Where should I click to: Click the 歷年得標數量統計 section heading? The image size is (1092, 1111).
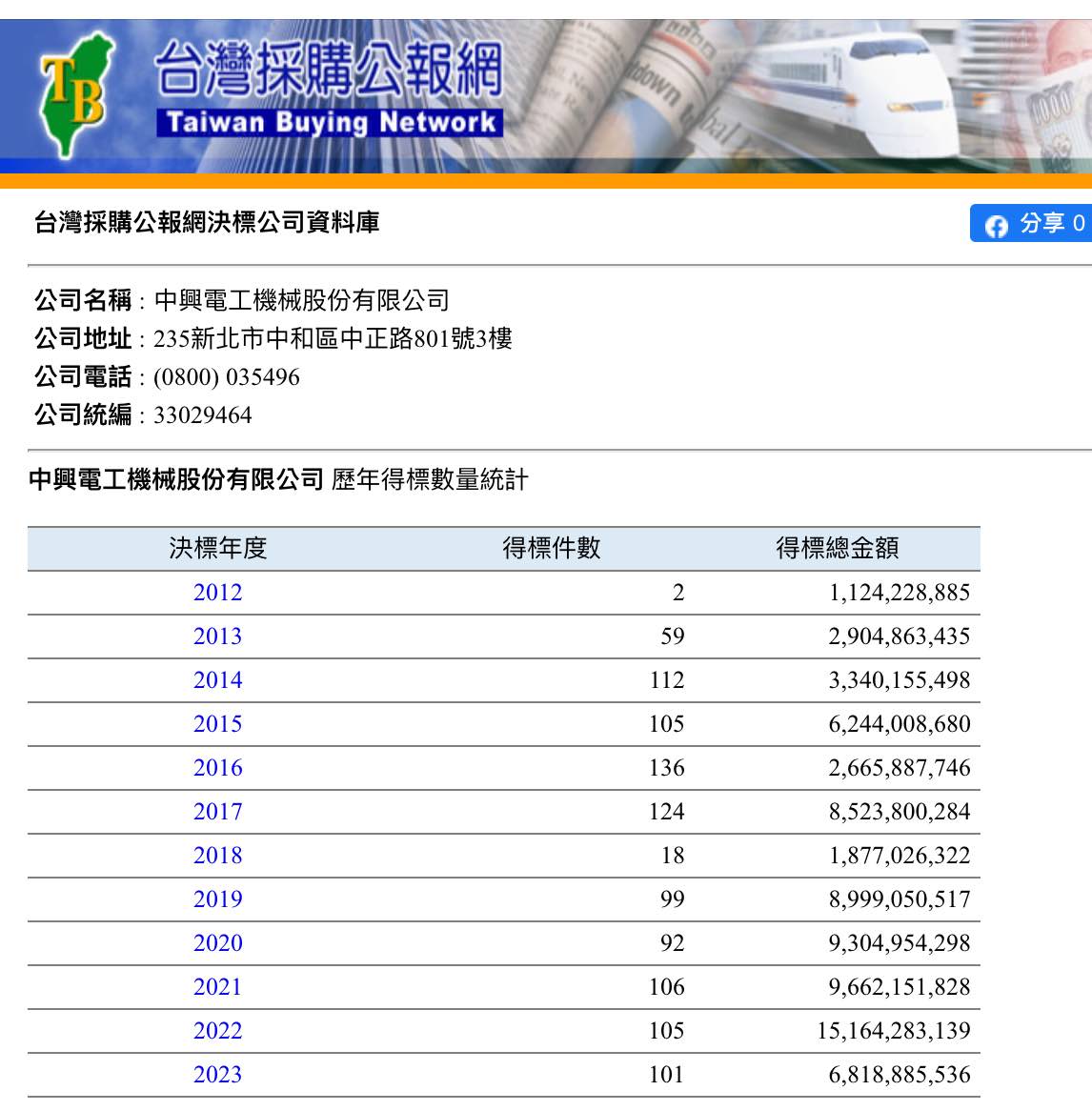coord(430,479)
